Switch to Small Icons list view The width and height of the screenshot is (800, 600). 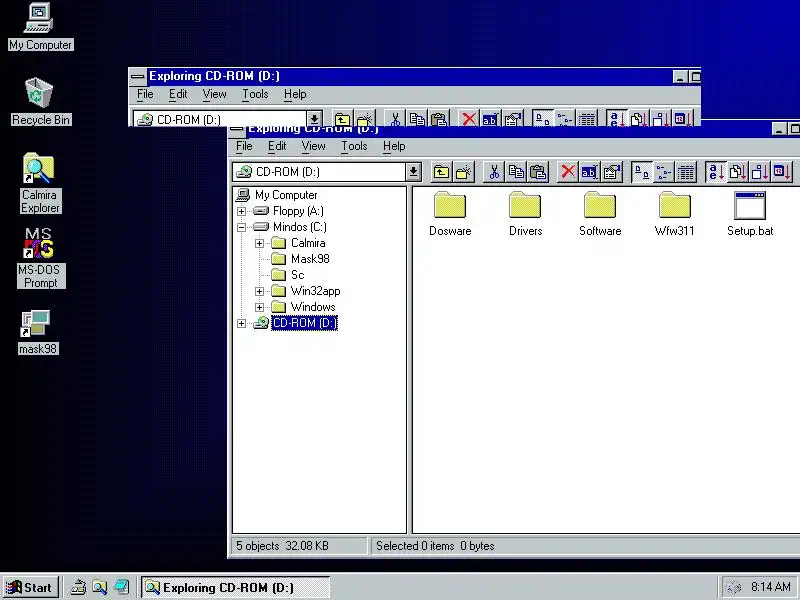tap(664, 172)
